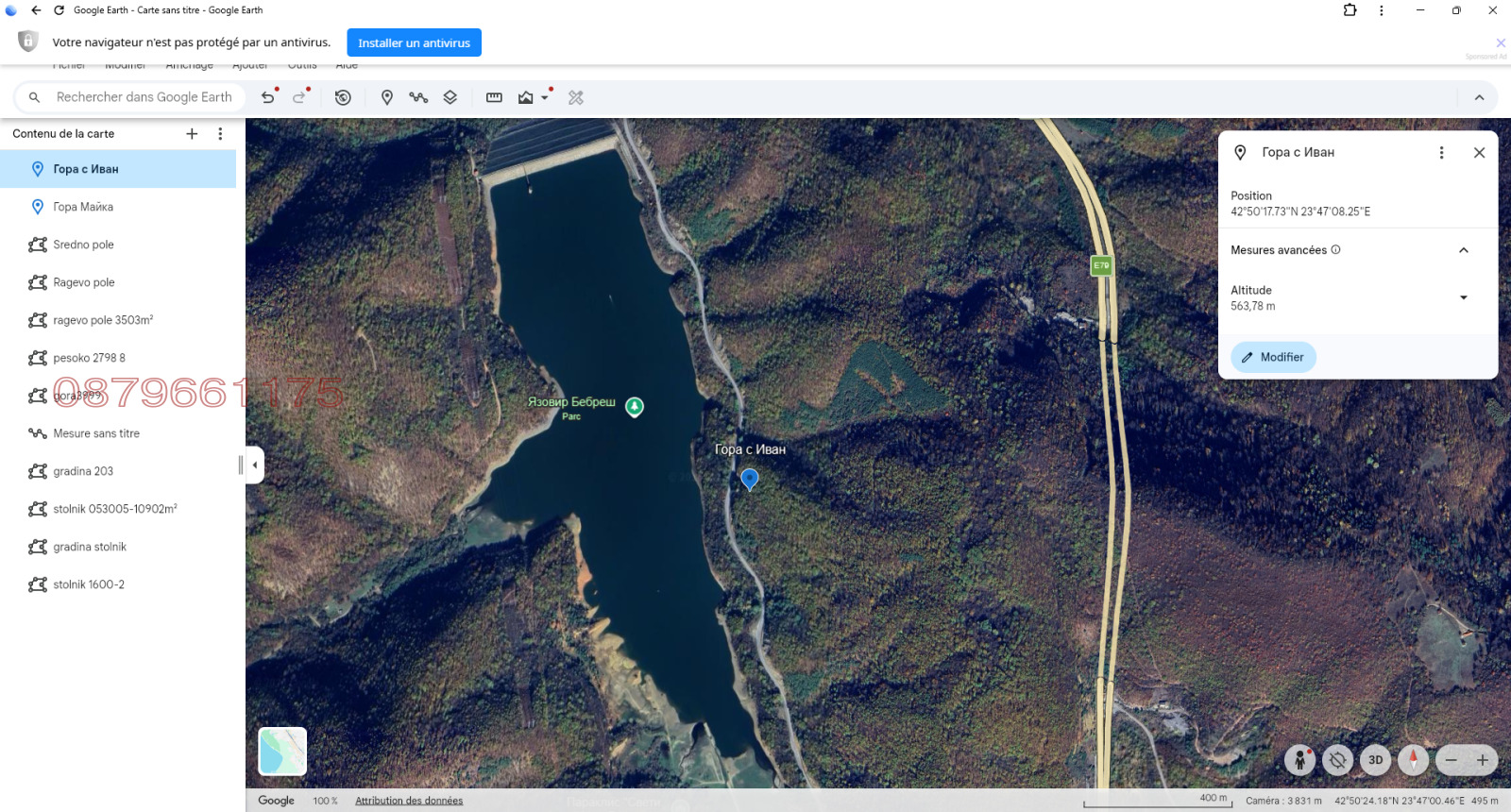The image size is (1511, 812).
Task: Select the Гора Майка placemark in list
Action: point(118,207)
